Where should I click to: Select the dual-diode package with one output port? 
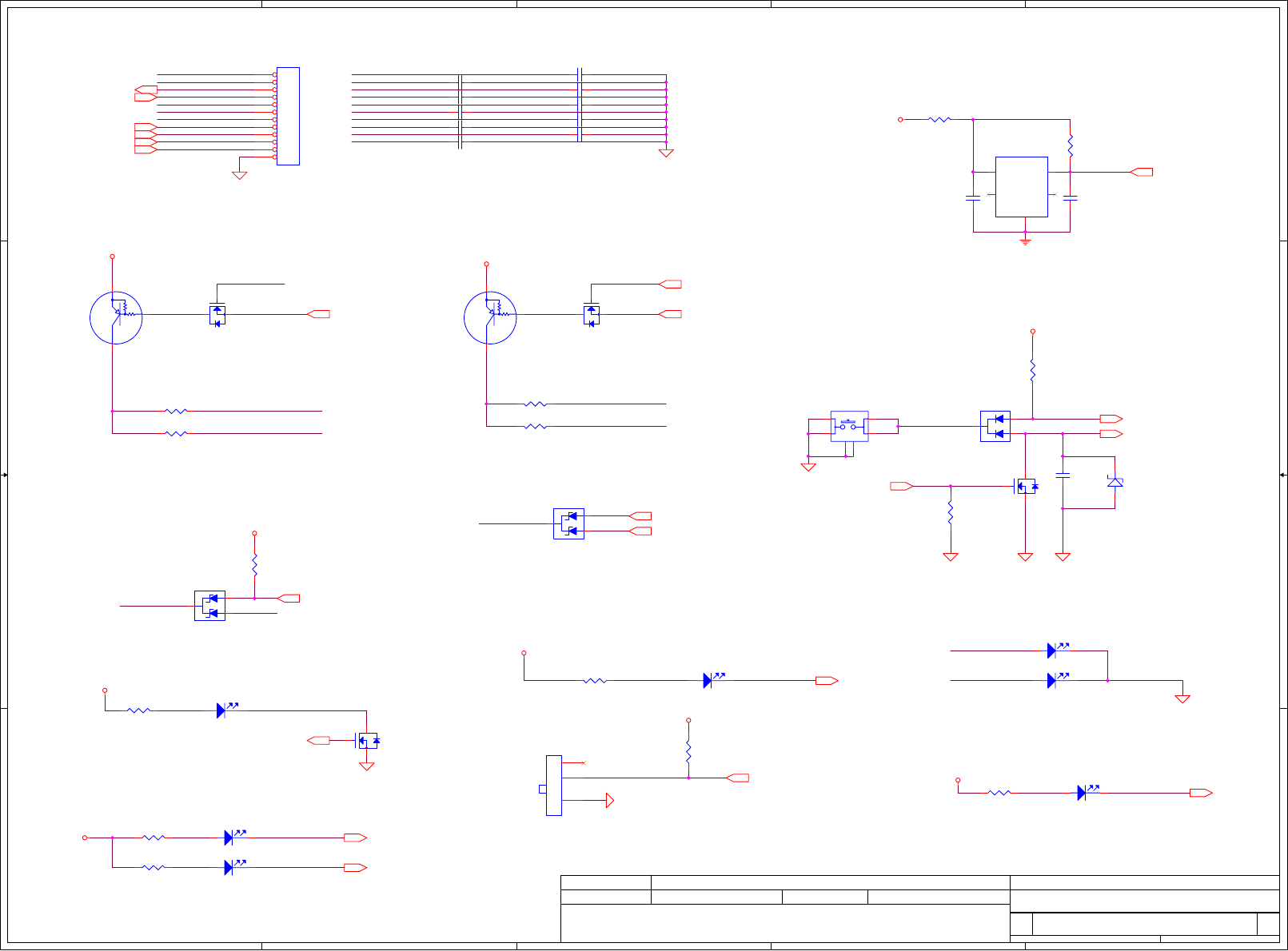(209, 606)
